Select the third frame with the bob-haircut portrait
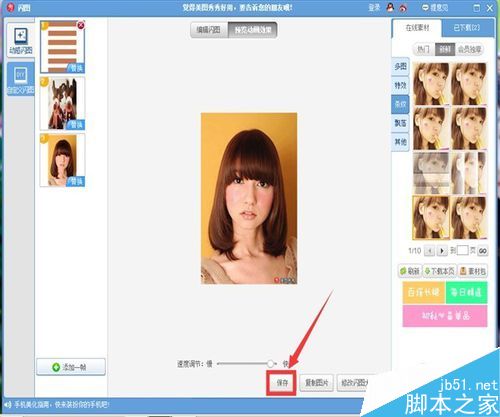 tap(62, 160)
